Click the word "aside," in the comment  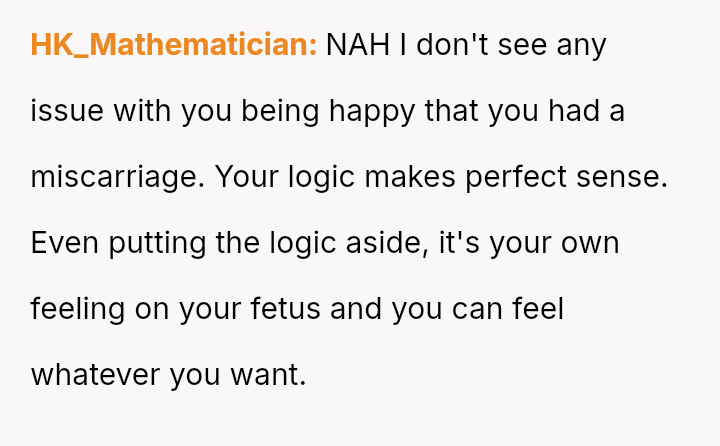(x=388, y=243)
